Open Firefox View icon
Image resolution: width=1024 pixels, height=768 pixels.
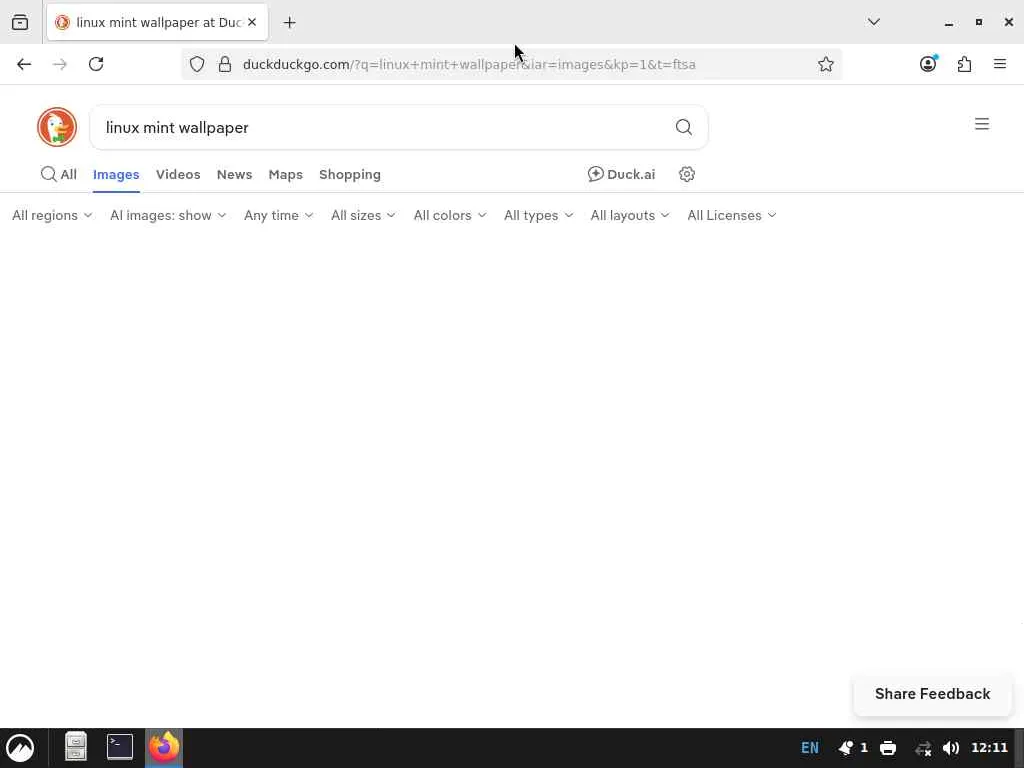20,22
